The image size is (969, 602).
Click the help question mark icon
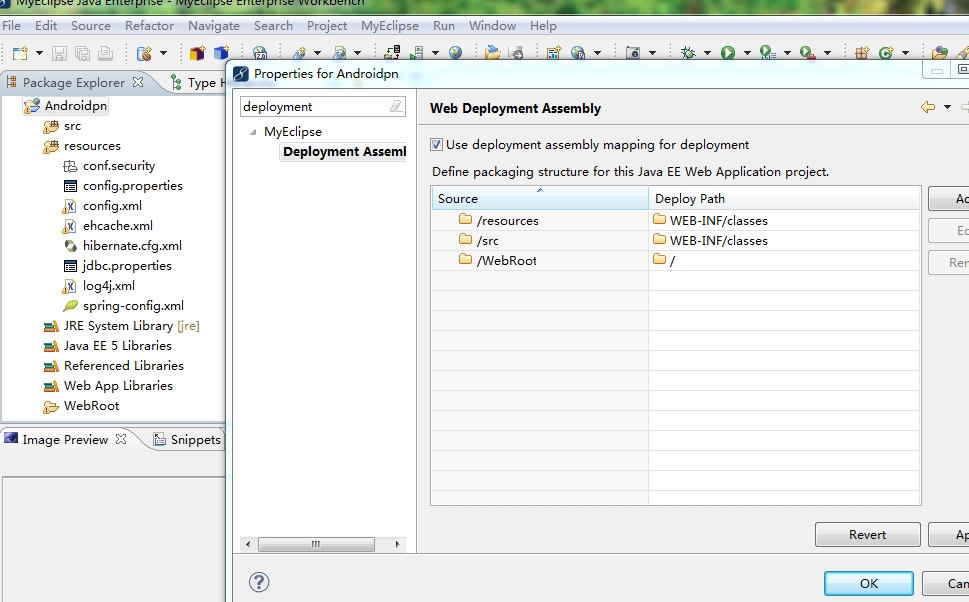click(259, 582)
